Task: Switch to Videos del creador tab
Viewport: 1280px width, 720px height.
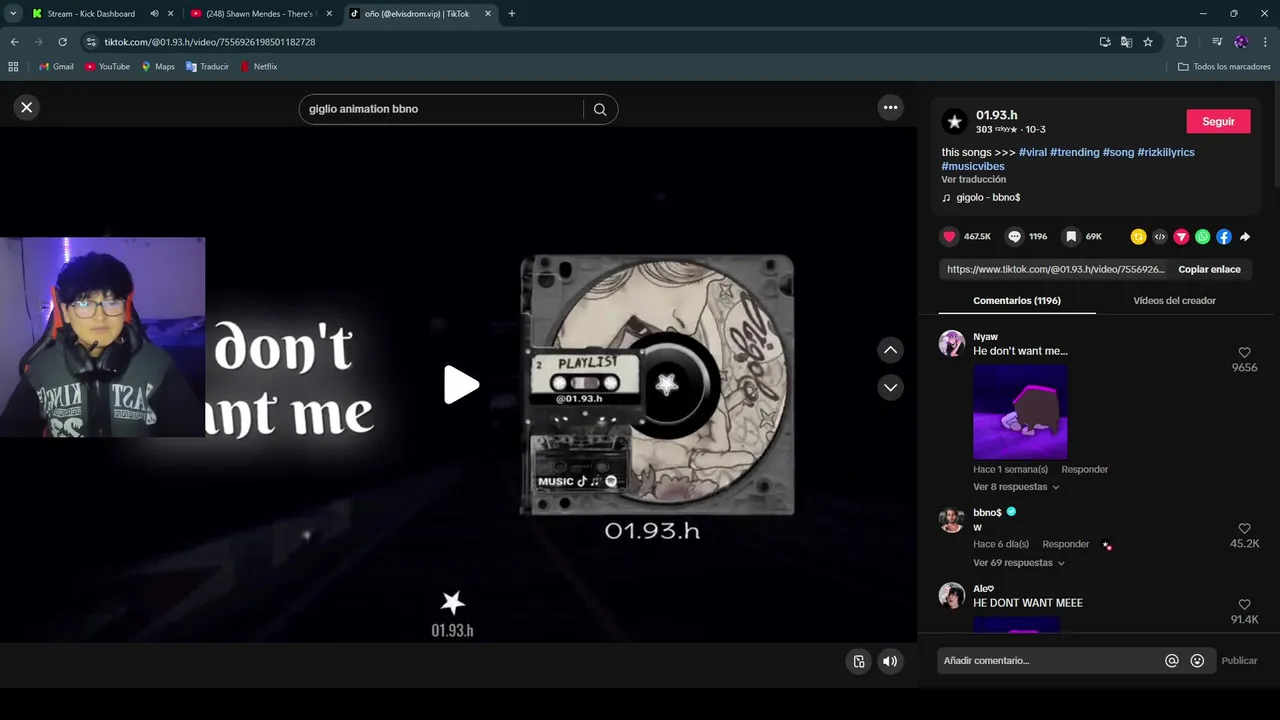Action: [1174, 300]
